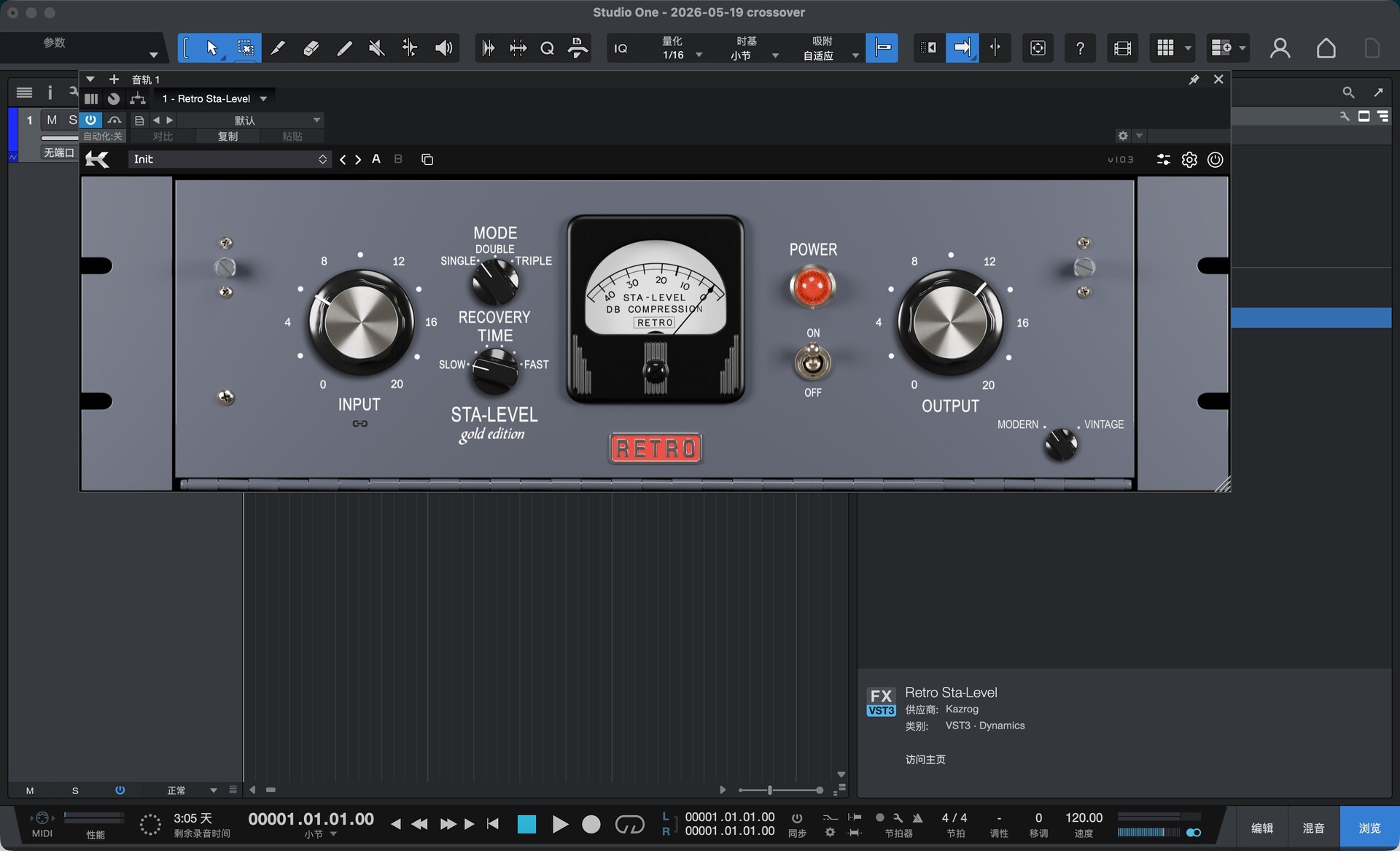Click the INPUT knob
Image resolution: width=1400 pixels, height=851 pixels.
point(362,322)
